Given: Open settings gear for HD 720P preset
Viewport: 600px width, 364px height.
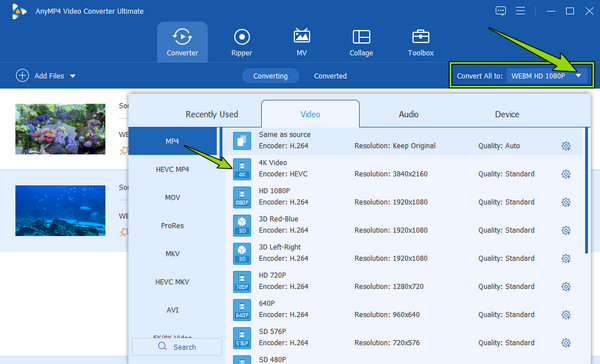Looking at the screenshot, I should coord(566,287).
